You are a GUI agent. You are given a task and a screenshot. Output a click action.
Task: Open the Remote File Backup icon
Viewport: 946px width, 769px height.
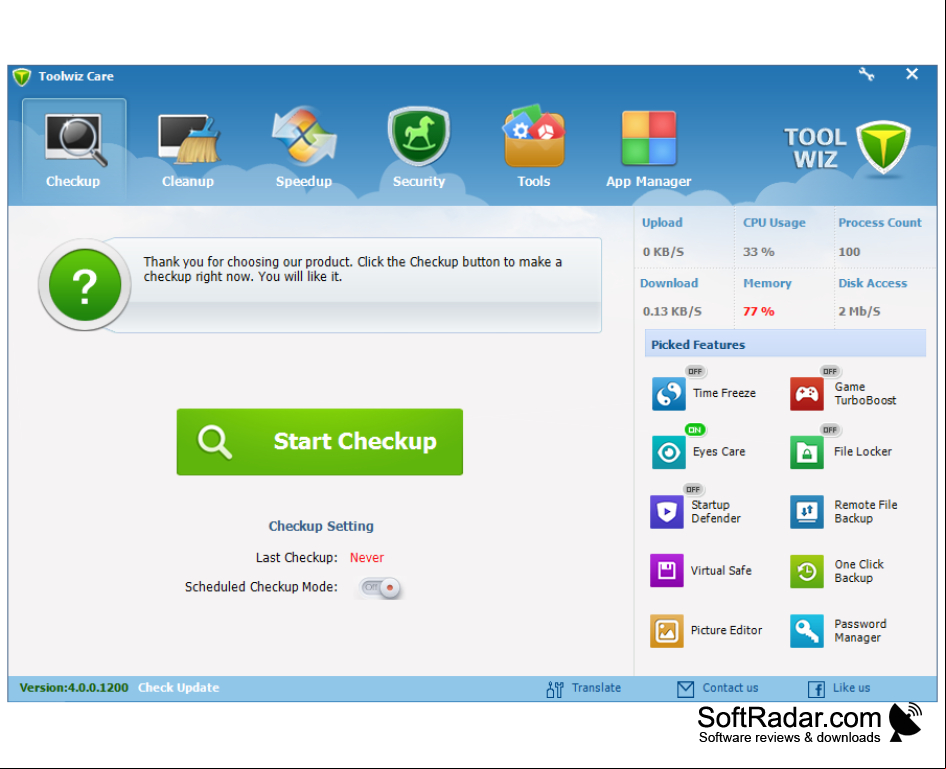point(807,512)
